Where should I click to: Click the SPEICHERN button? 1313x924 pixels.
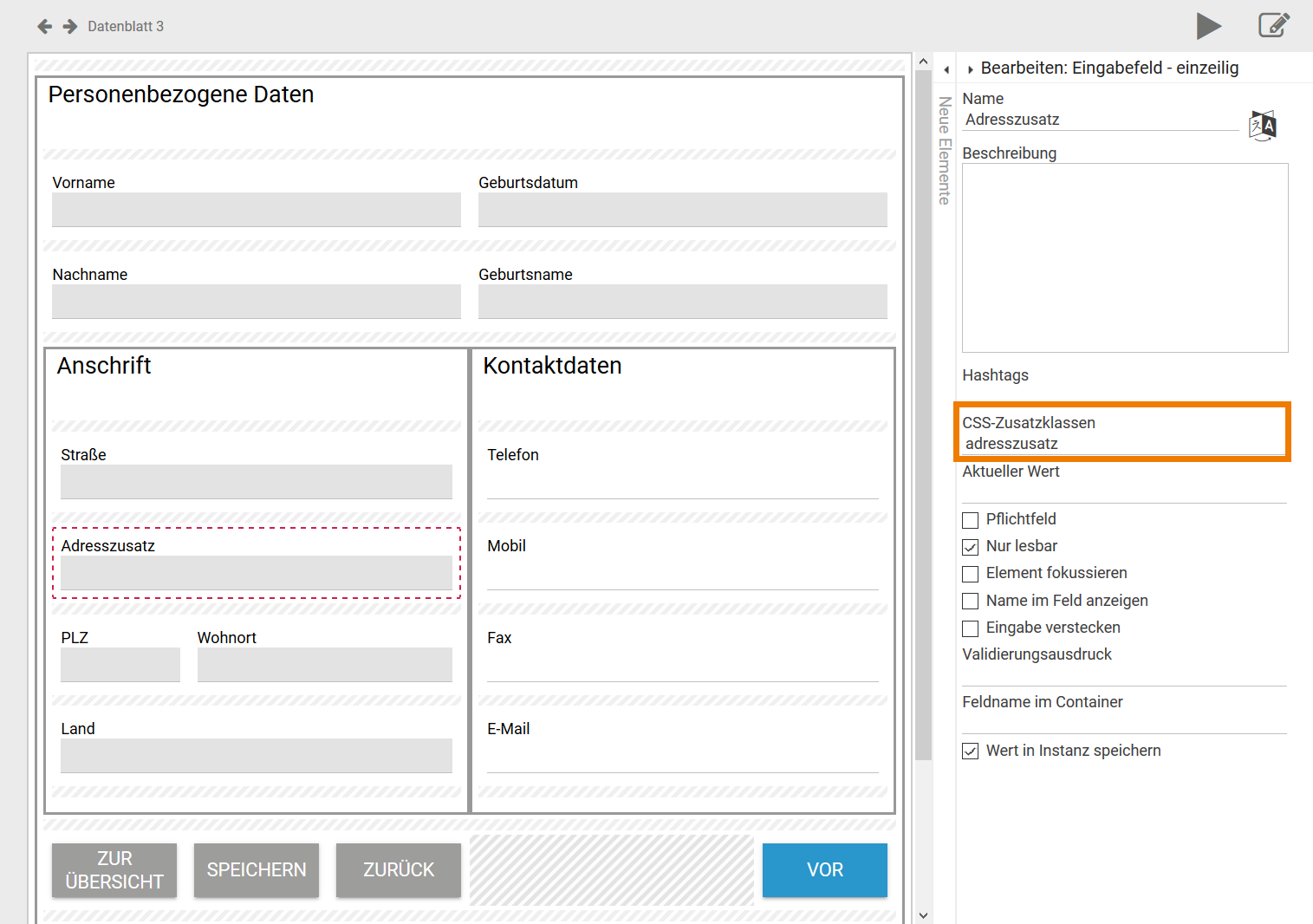click(x=257, y=870)
